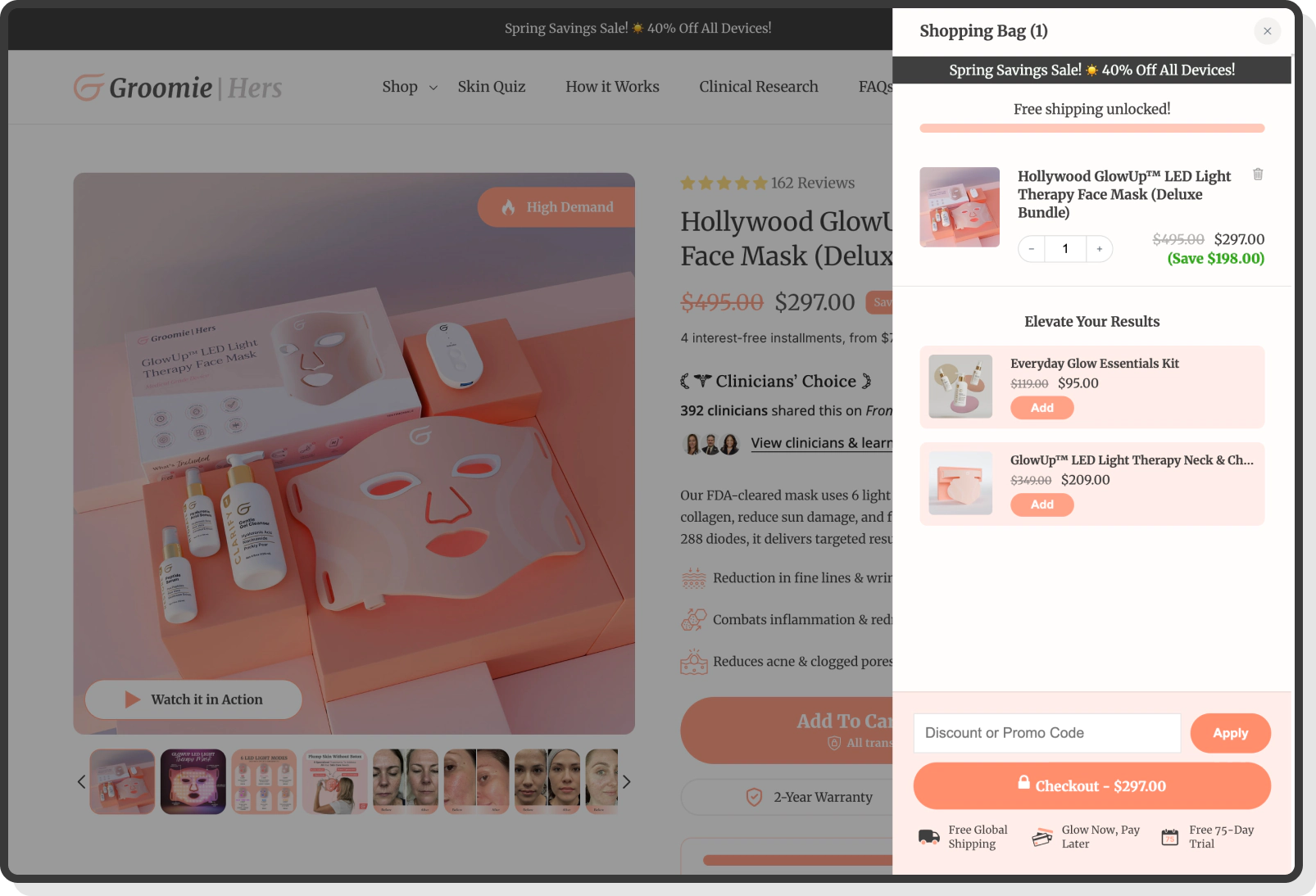Add the Everyday Glow Essentials Kit
The height and width of the screenshot is (896, 1316).
[x=1041, y=407]
